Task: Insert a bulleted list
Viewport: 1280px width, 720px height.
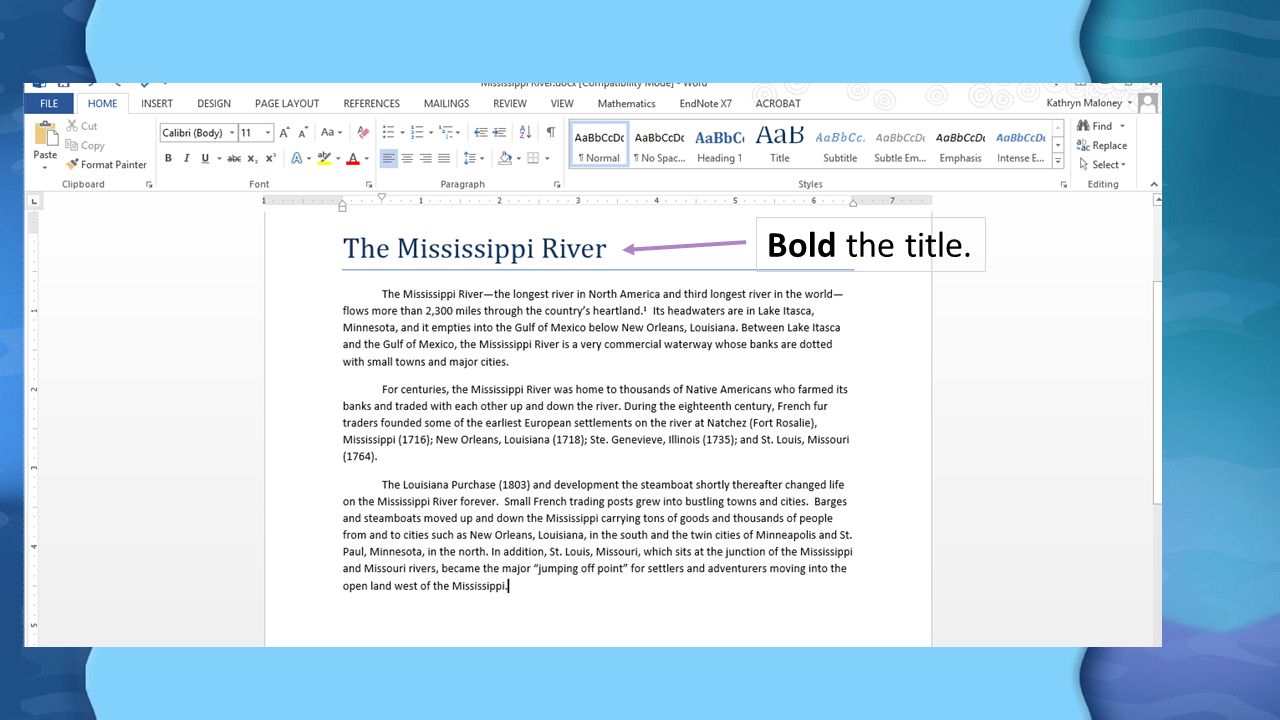Action: [x=390, y=132]
